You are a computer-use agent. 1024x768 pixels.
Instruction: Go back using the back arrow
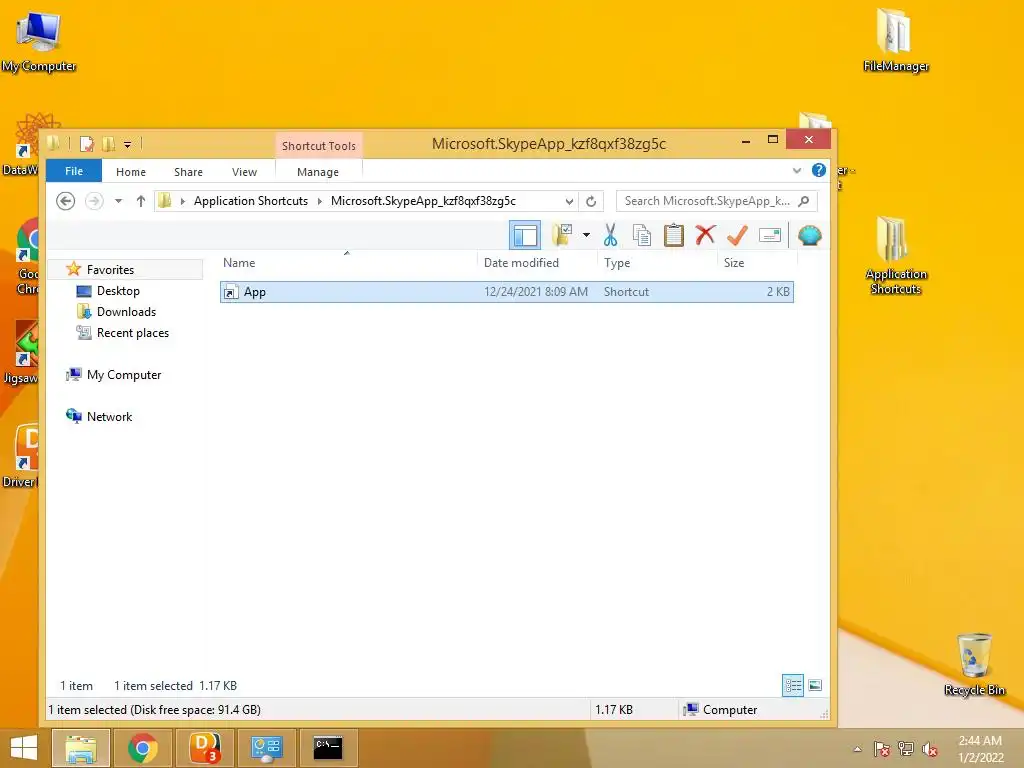[x=65, y=201]
